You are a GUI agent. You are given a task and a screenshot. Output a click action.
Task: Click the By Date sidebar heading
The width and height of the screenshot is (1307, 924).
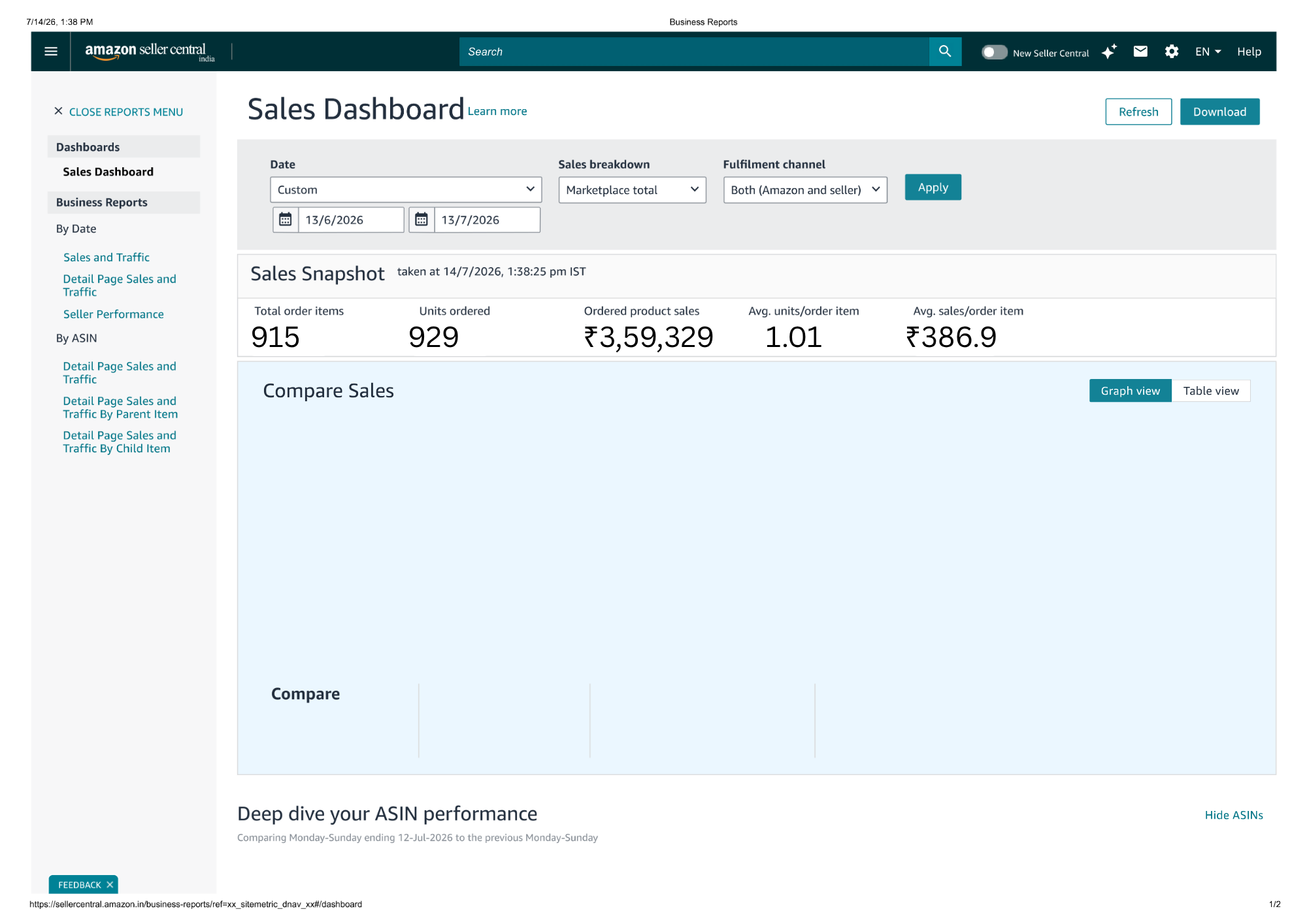pyautogui.click(x=76, y=229)
